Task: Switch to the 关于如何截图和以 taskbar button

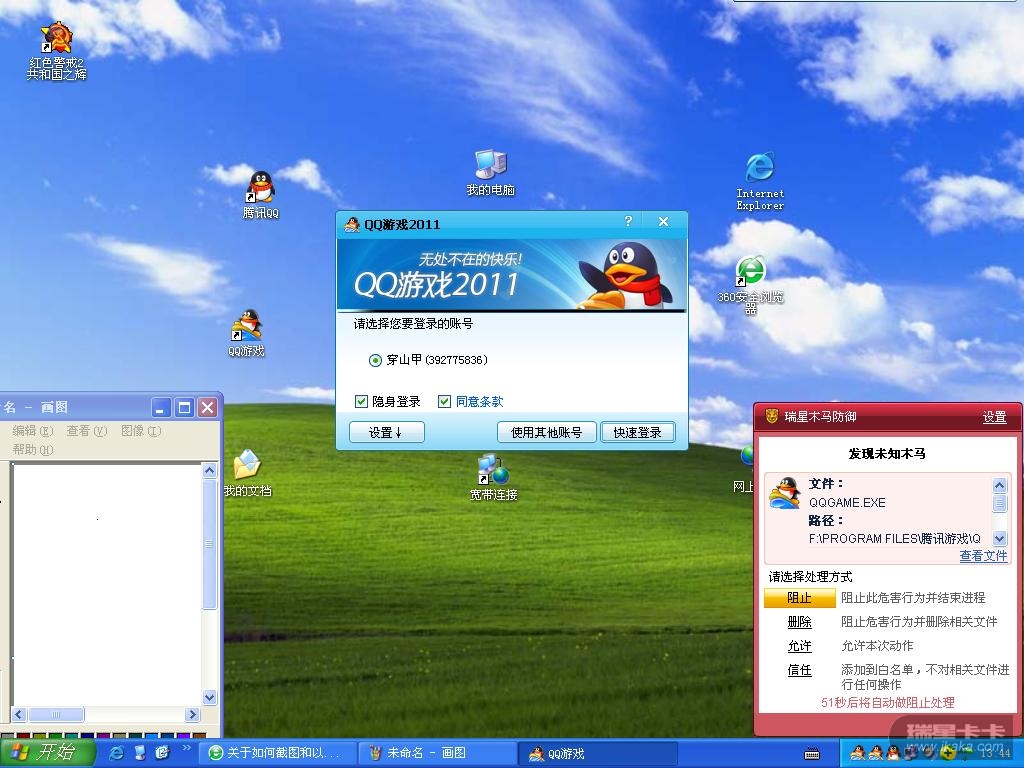Action: (x=278, y=753)
